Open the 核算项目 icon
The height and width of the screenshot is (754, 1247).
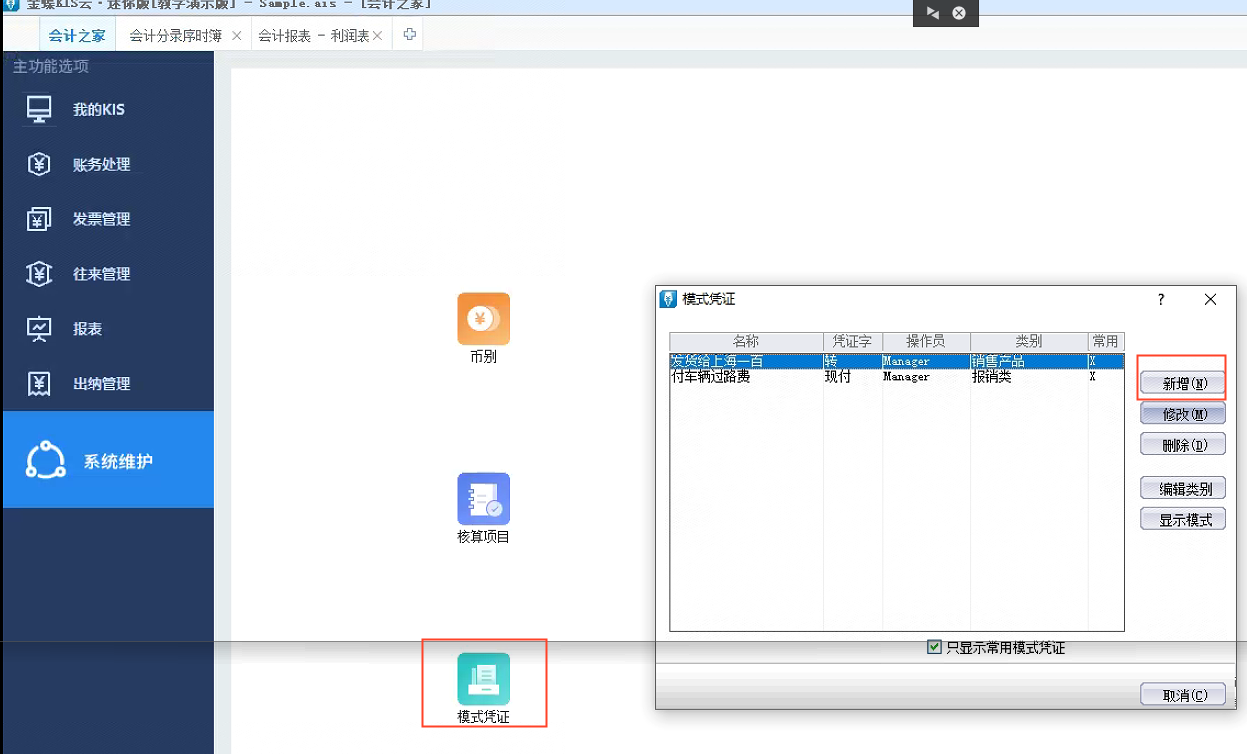(x=483, y=499)
